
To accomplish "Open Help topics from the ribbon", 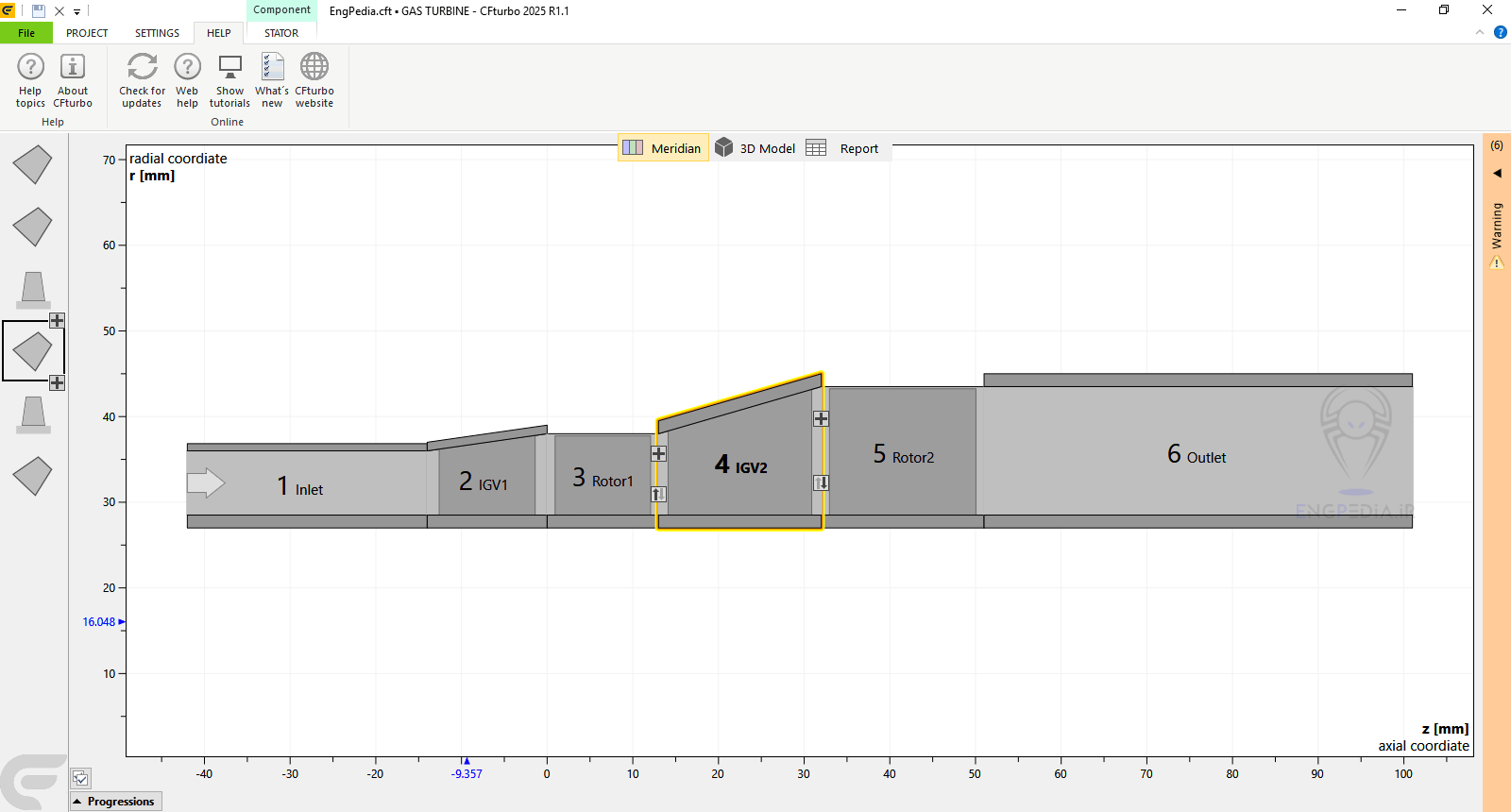I will [30, 80].
